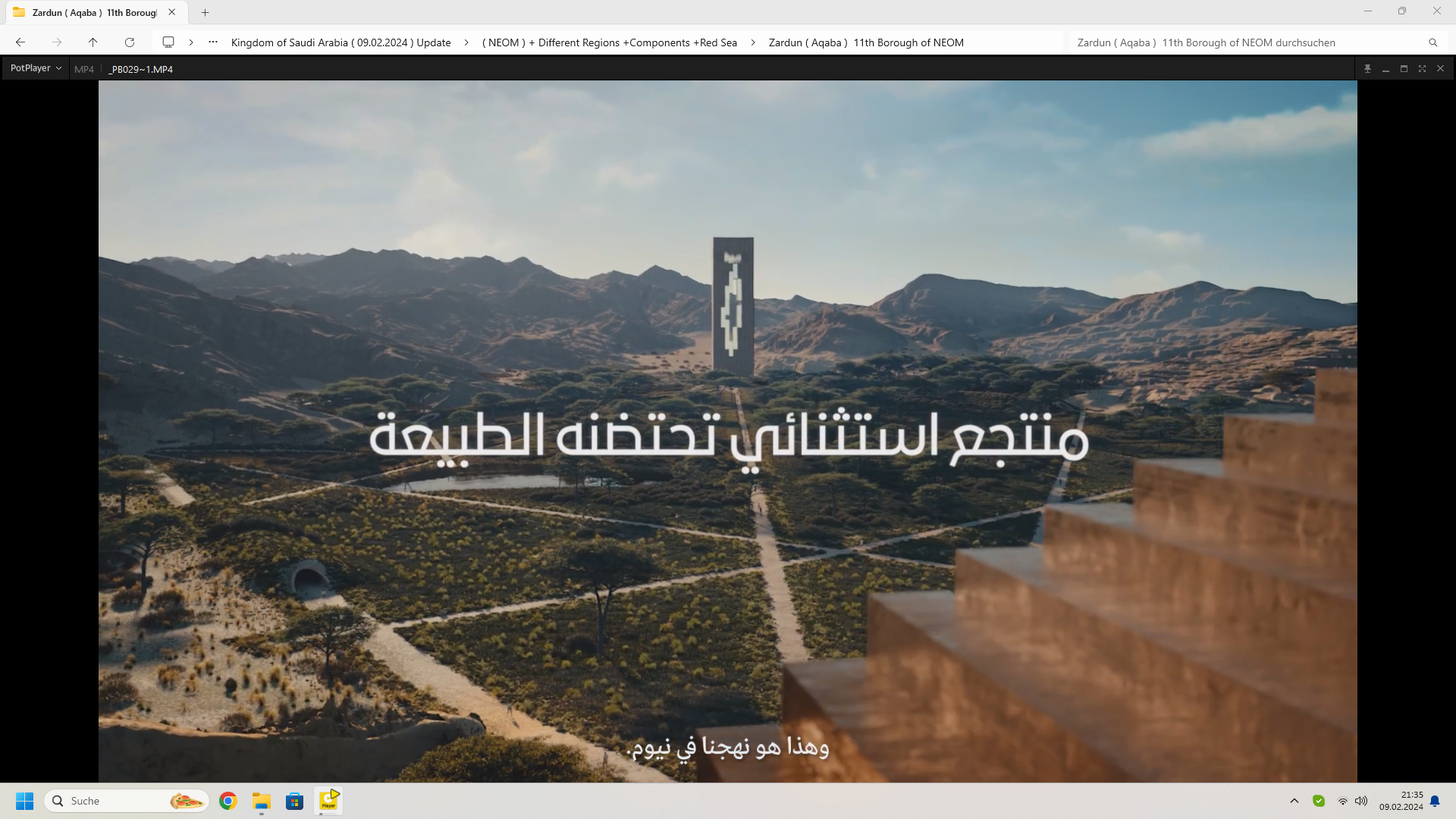Click the video playback area
1456x819 pixels.
[728, 431]
